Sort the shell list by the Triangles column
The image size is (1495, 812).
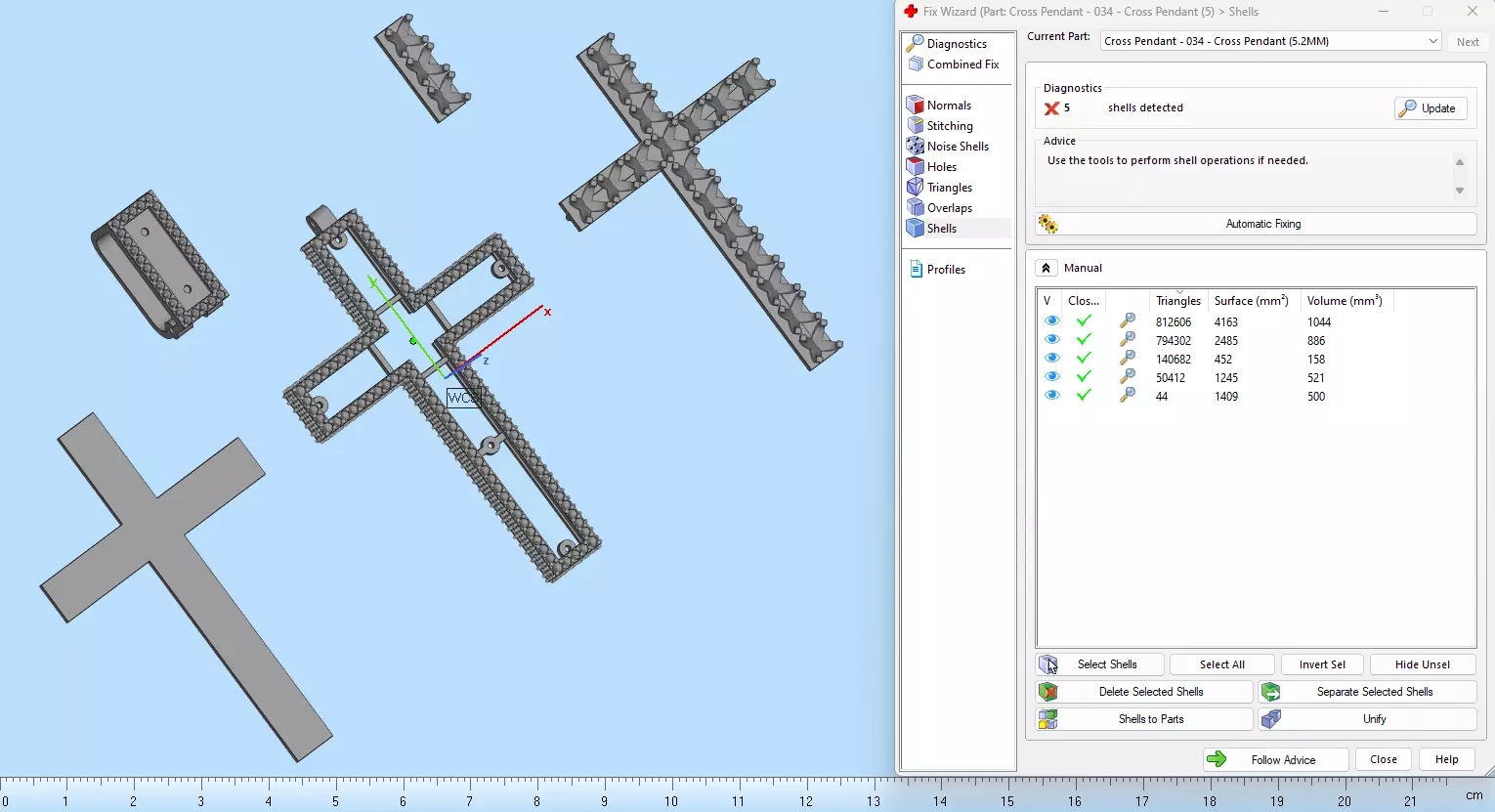click(x=1178, y=301)
